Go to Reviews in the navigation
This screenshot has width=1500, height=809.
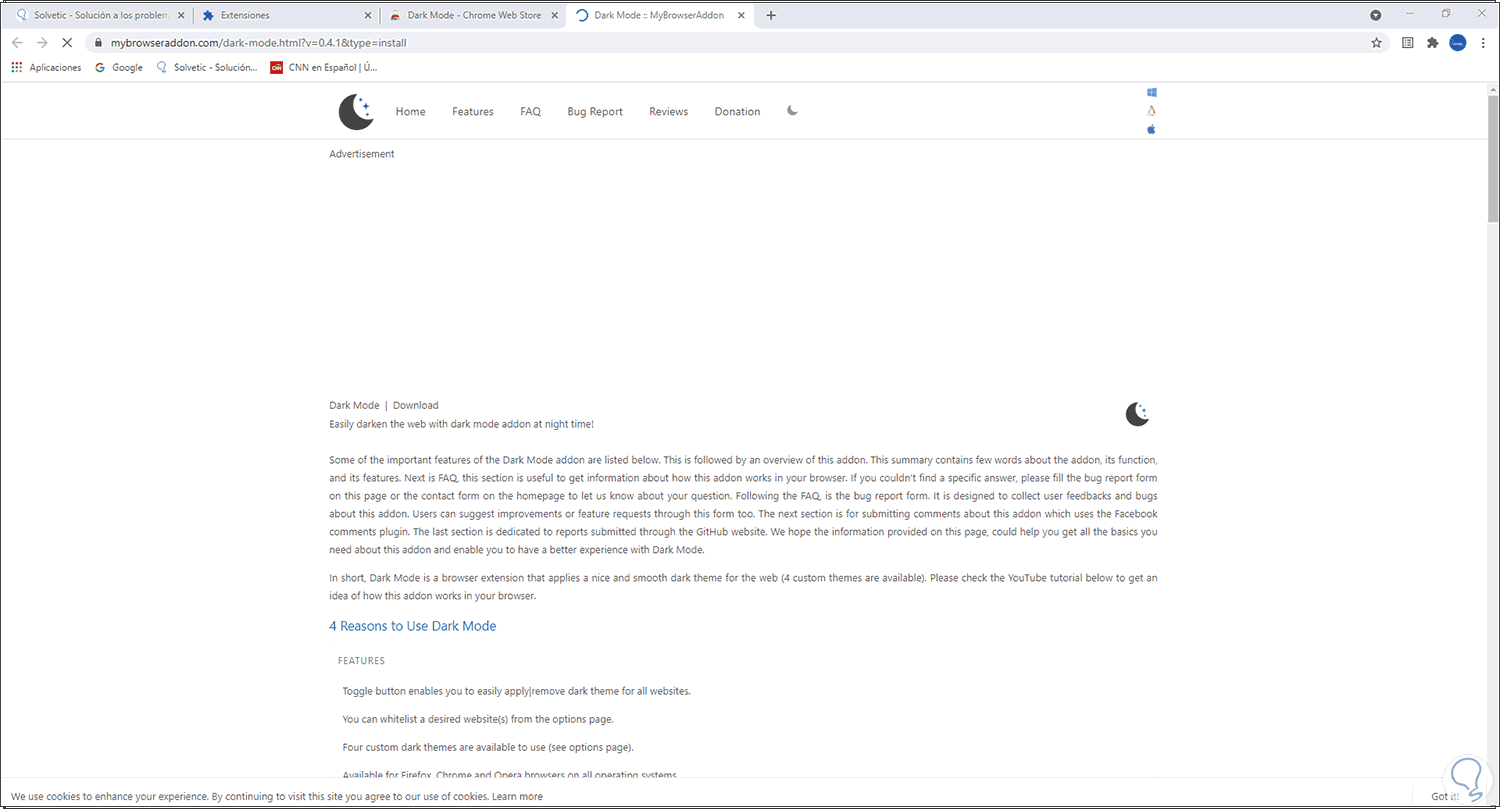coord(668,112)
